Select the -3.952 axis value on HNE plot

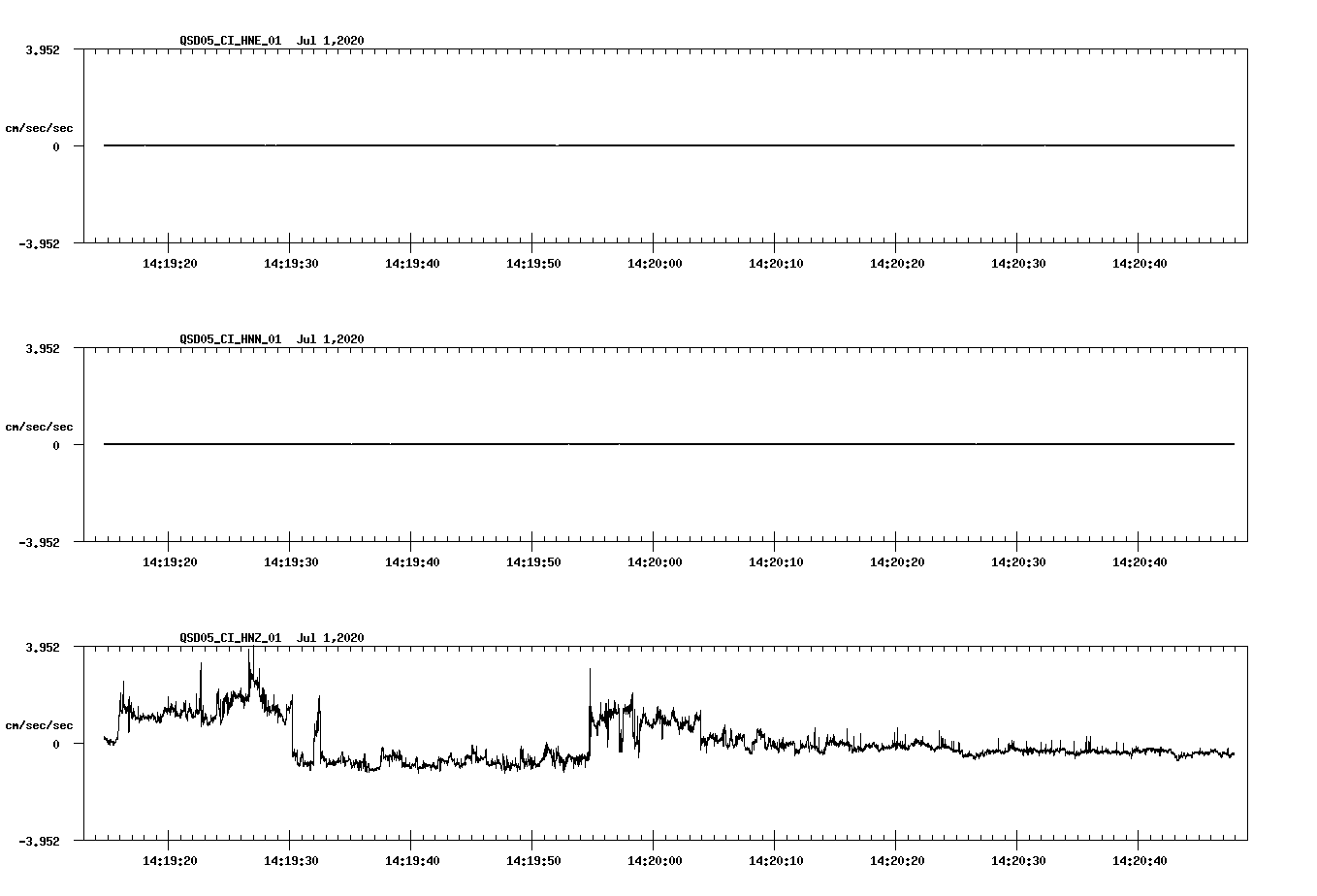[x=40, y=243]
